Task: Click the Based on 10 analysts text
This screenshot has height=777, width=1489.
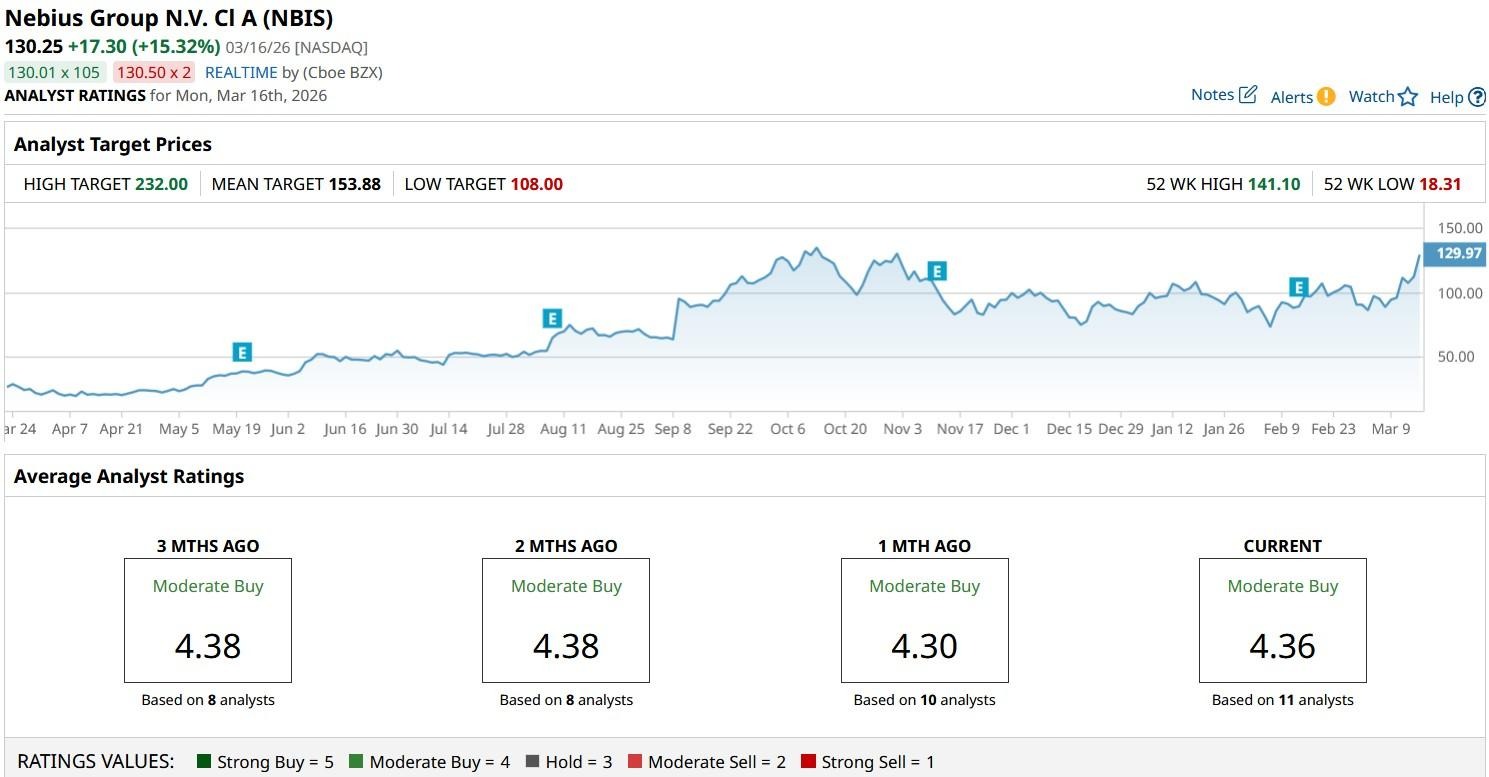Action: click(x=925, y=700)
